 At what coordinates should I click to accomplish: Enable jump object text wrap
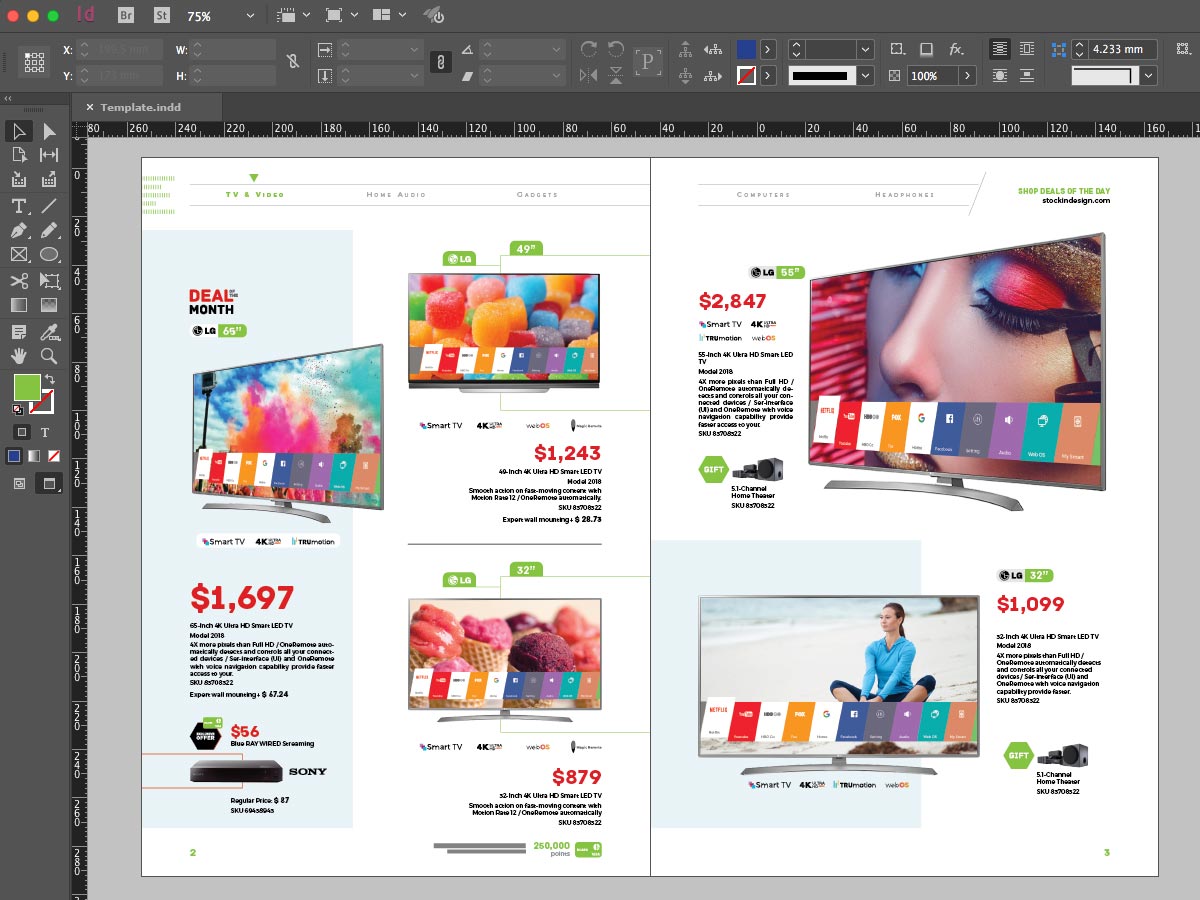tap(1027, 75)
